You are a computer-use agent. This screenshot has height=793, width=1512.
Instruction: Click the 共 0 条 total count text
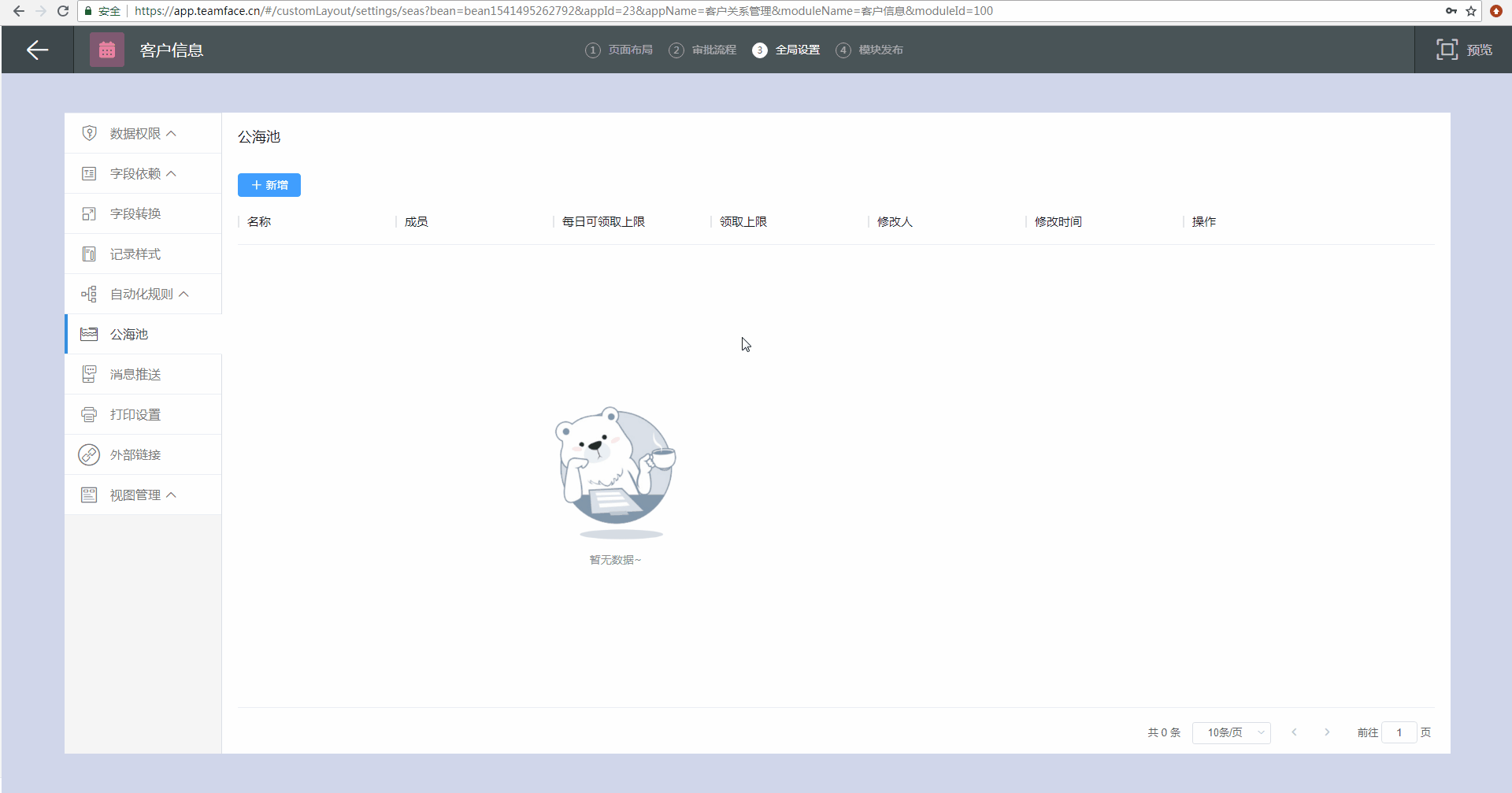coord(1164,732)
